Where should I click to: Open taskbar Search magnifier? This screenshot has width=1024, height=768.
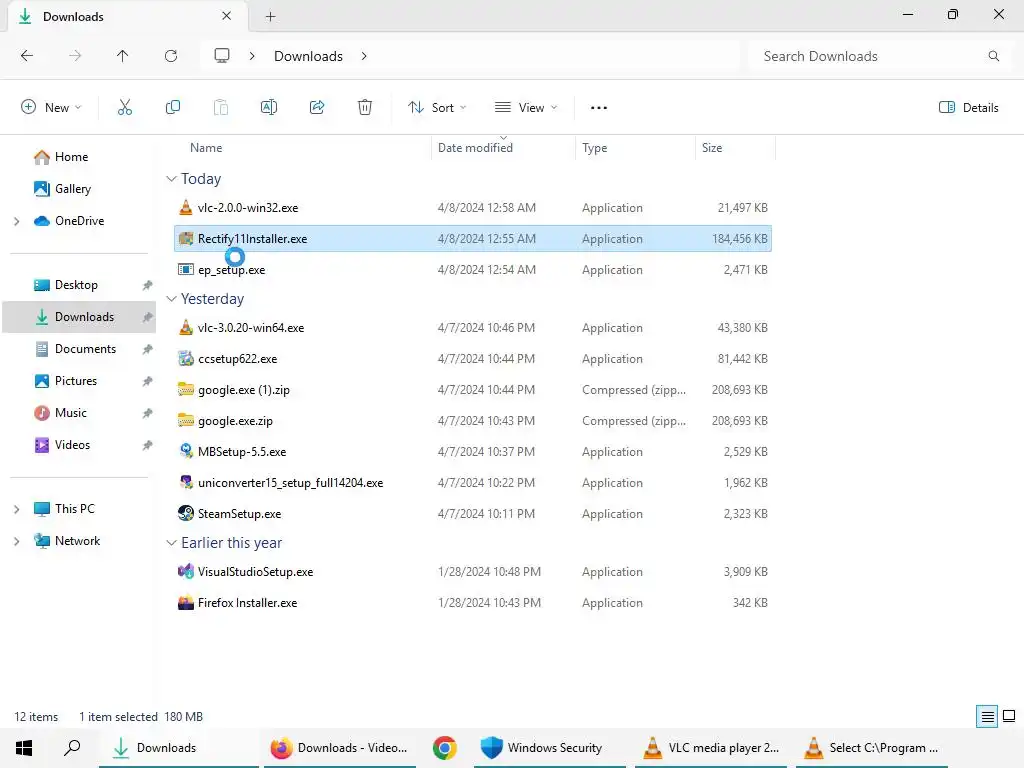[72, 748]
